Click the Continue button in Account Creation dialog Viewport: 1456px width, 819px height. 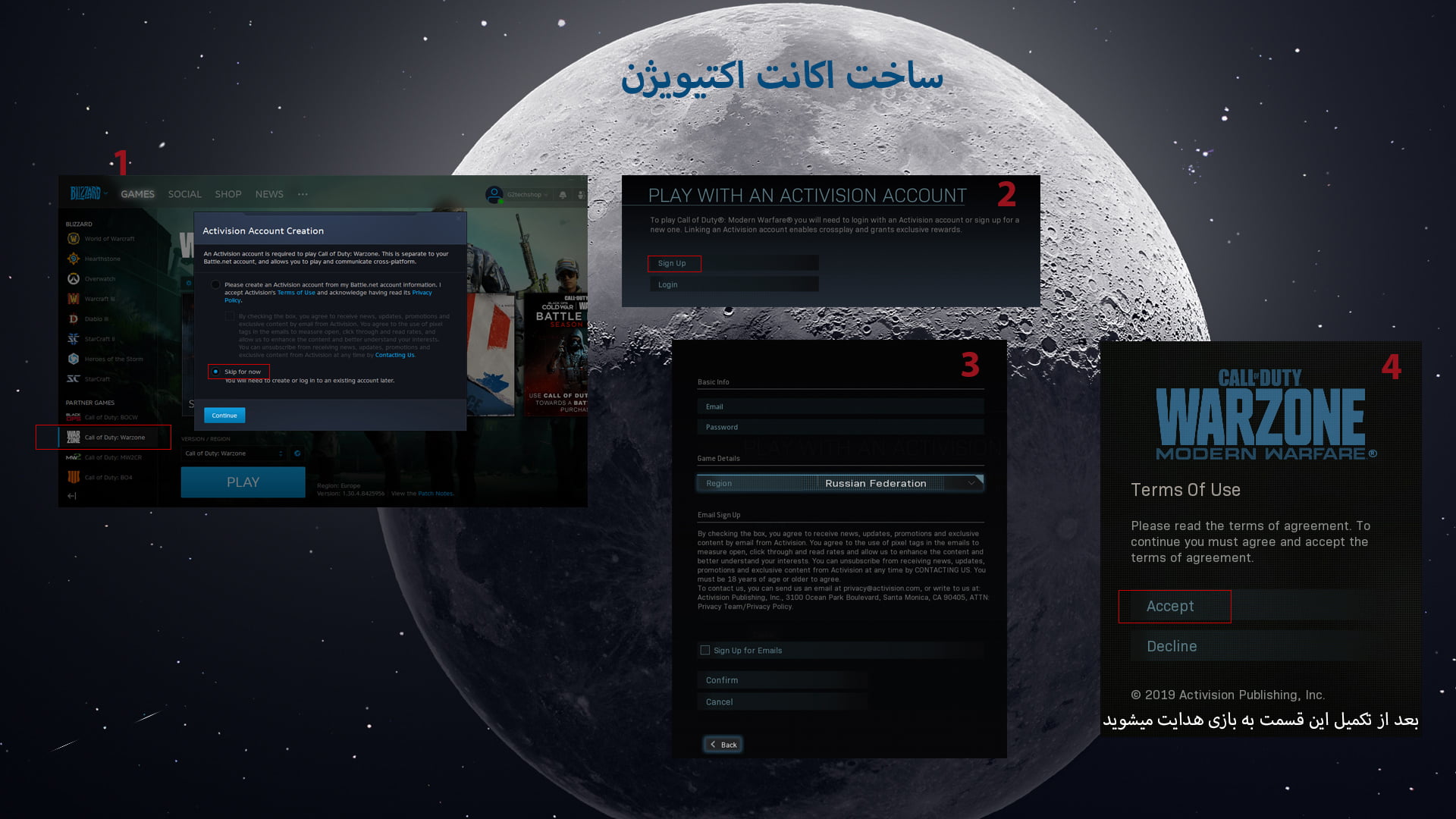coord(224,416)
